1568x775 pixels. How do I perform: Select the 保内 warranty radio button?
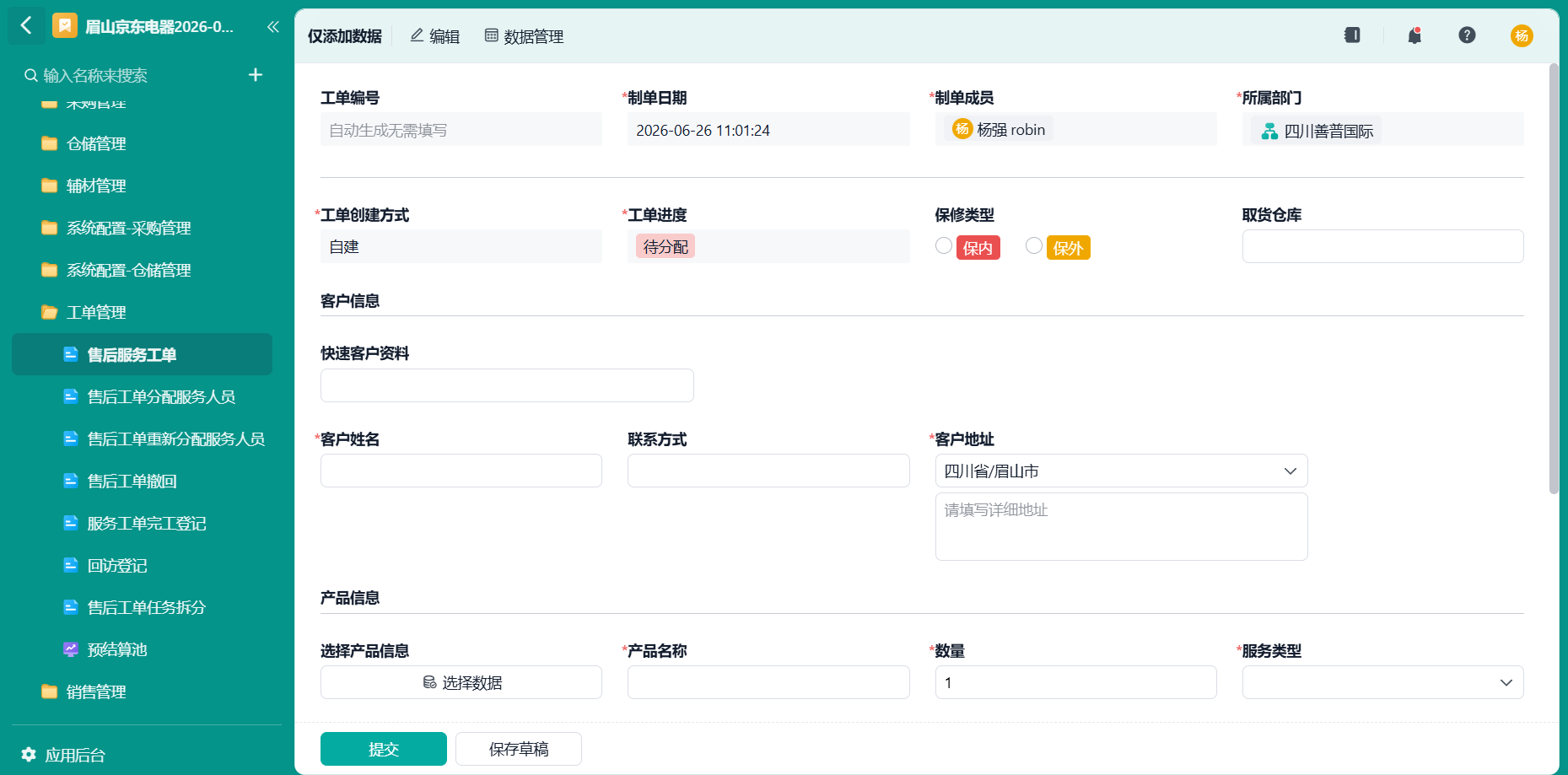coord(944,245)
